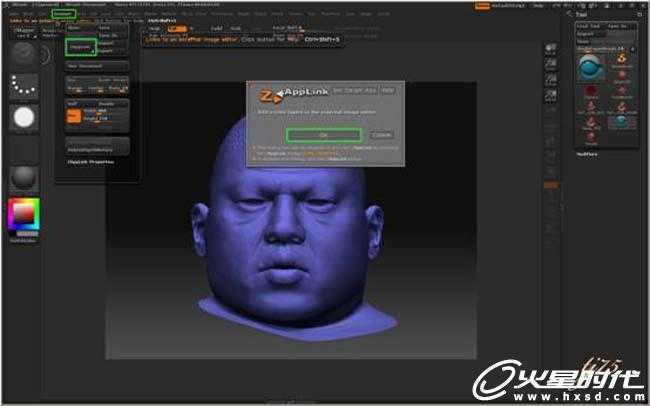Expand ZAppLink Properties section
This screenshot has height=406, width=650.
click(91, 162)
